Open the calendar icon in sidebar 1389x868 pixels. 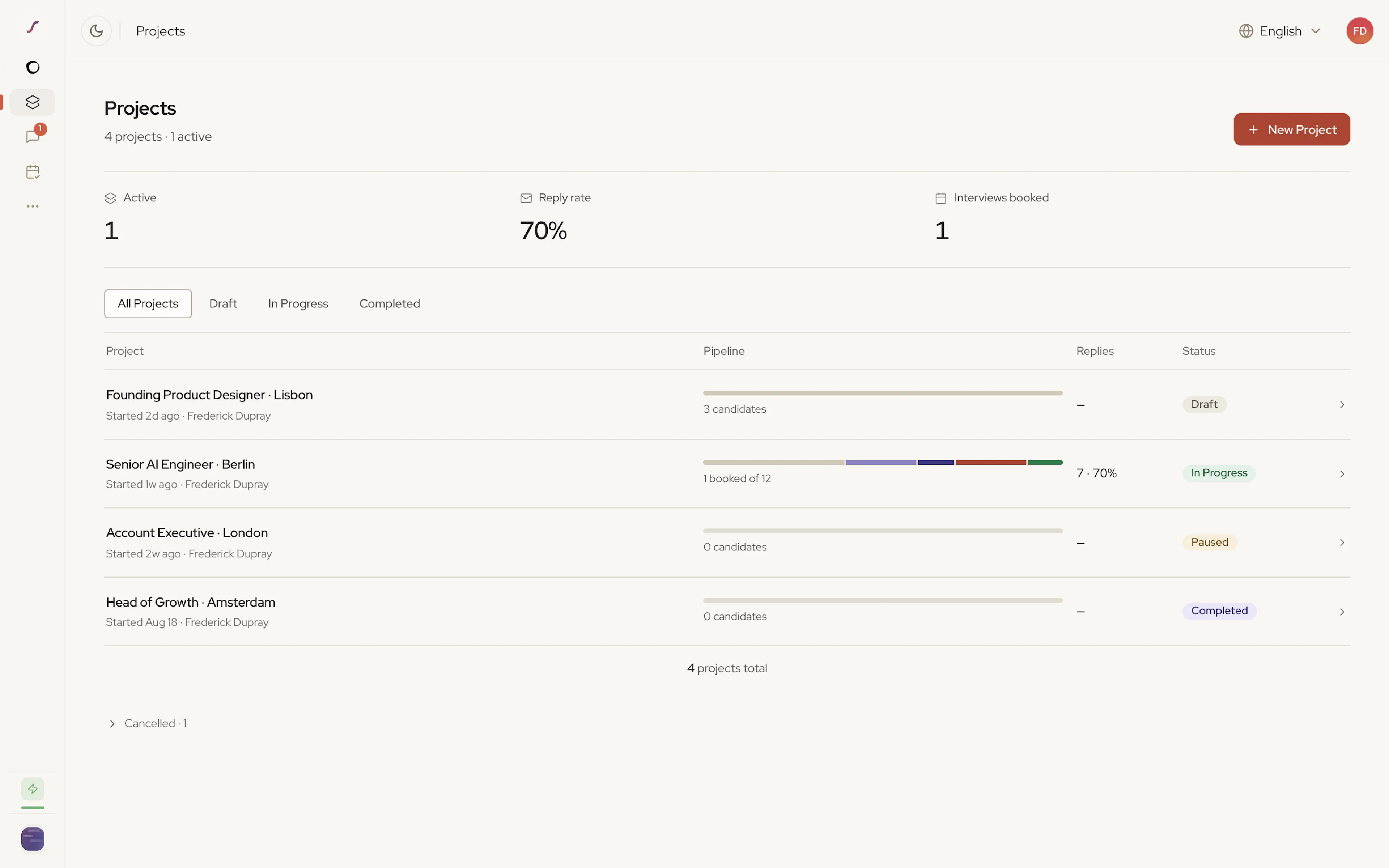(x=33, y=172)
